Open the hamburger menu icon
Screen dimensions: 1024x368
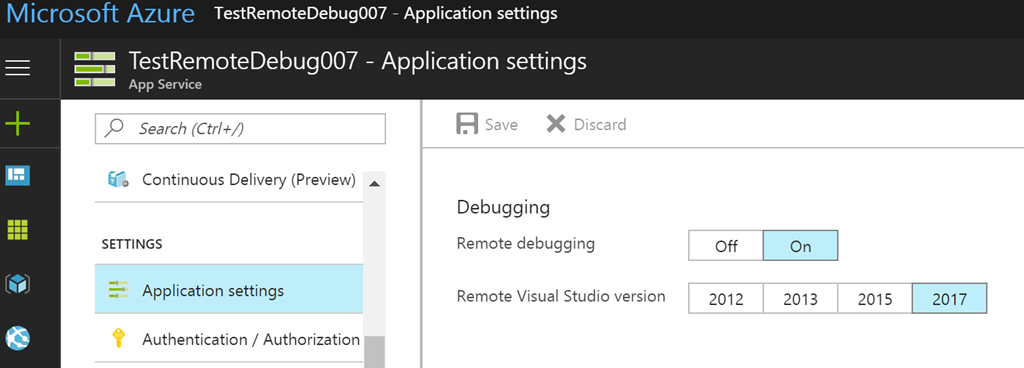18,67
